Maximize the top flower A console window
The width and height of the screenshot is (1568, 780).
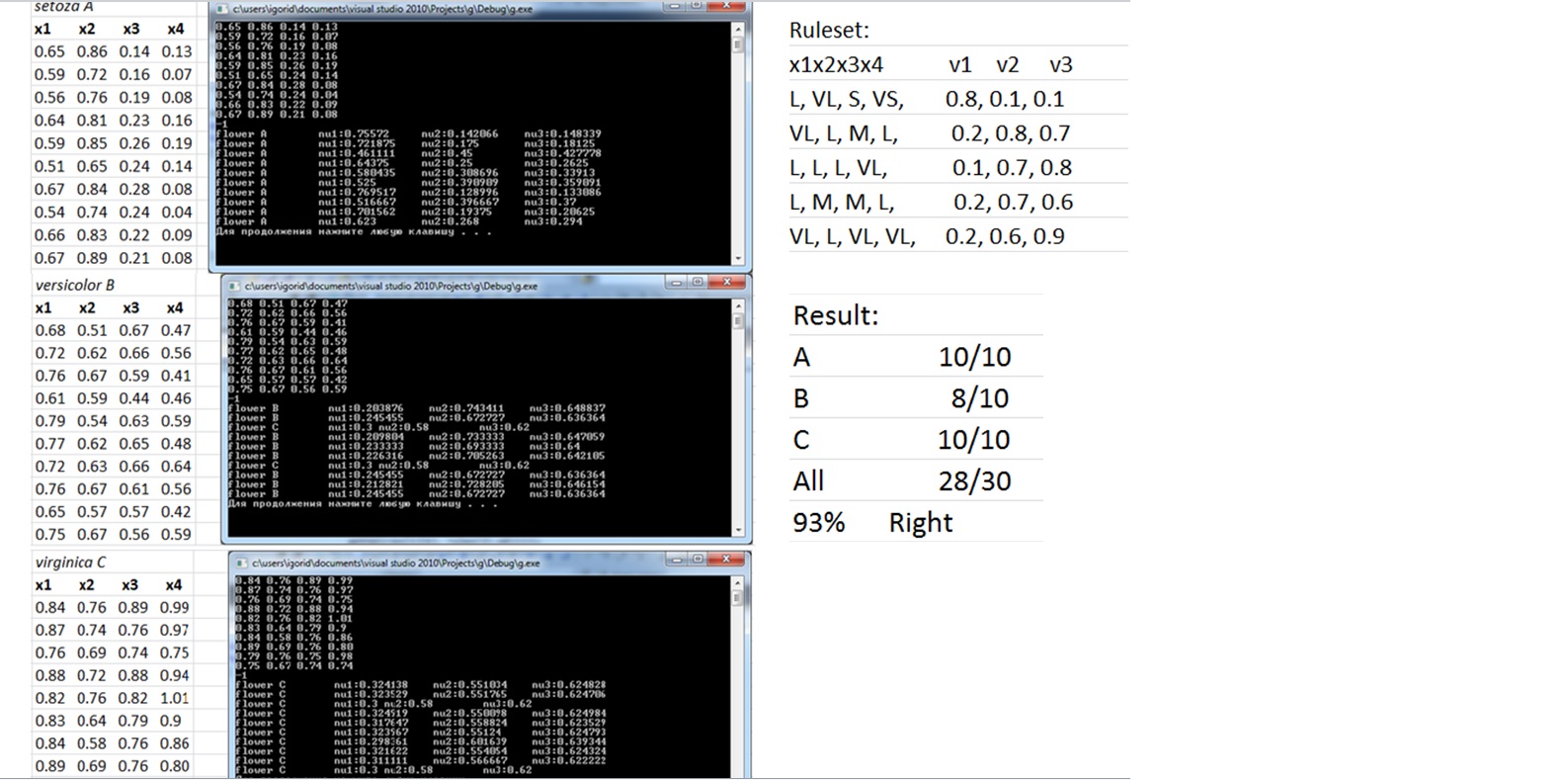point(696,6)
